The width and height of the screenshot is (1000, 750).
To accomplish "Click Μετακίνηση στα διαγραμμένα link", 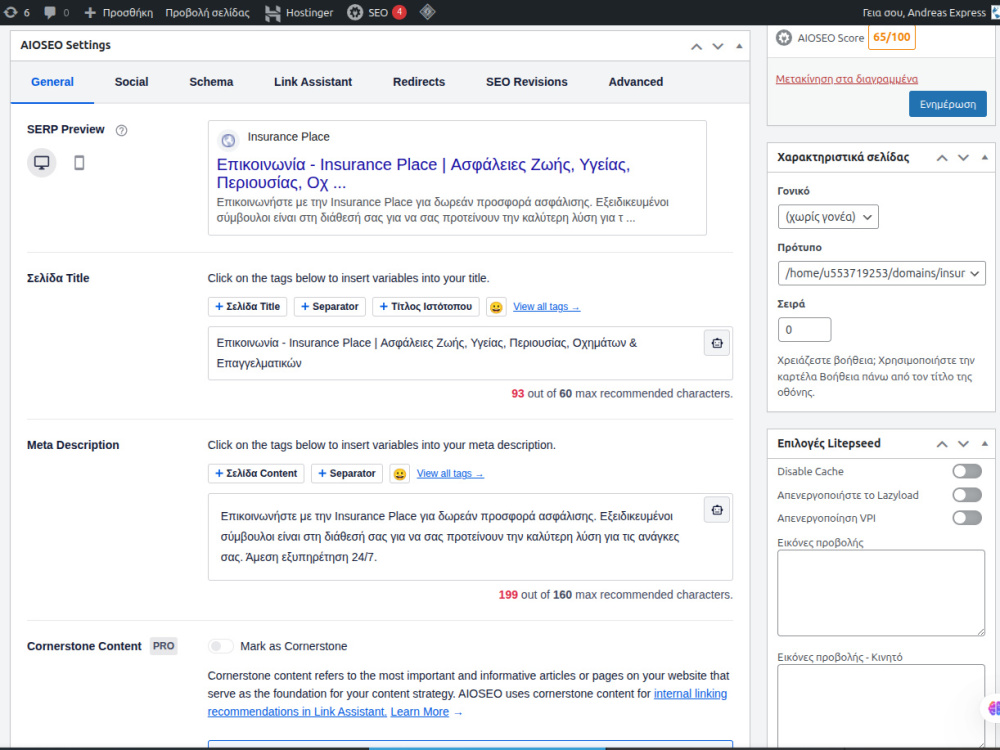I will click(x=846, y=79).
